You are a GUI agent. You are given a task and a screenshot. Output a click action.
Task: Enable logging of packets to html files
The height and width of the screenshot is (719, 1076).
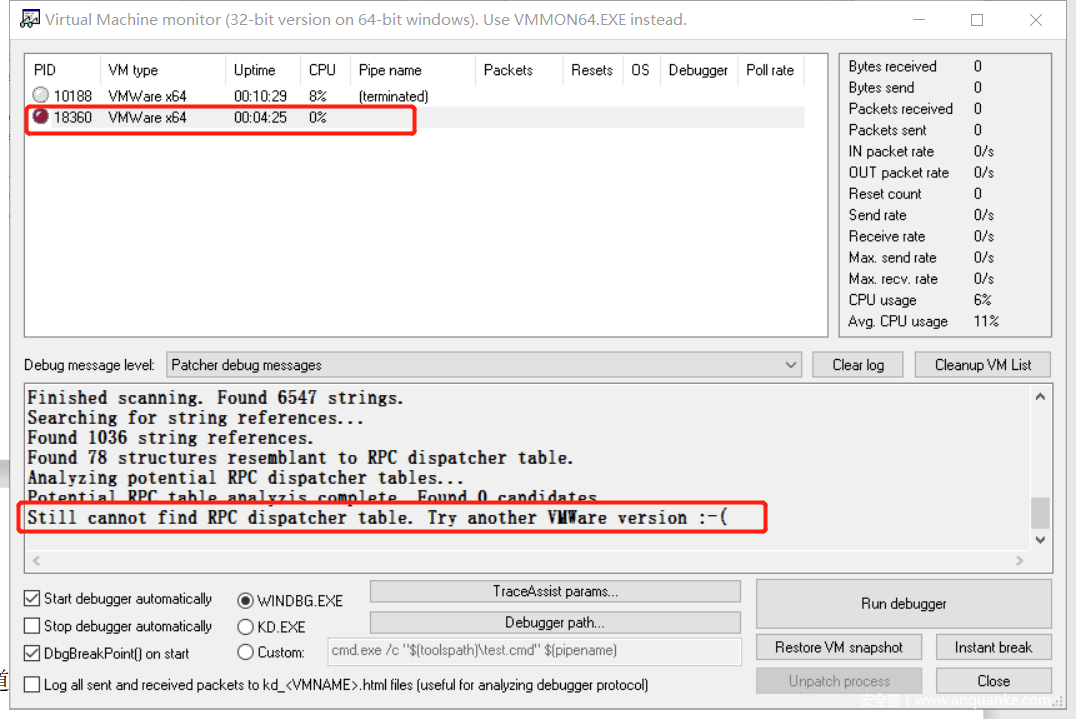click(33, 685)
